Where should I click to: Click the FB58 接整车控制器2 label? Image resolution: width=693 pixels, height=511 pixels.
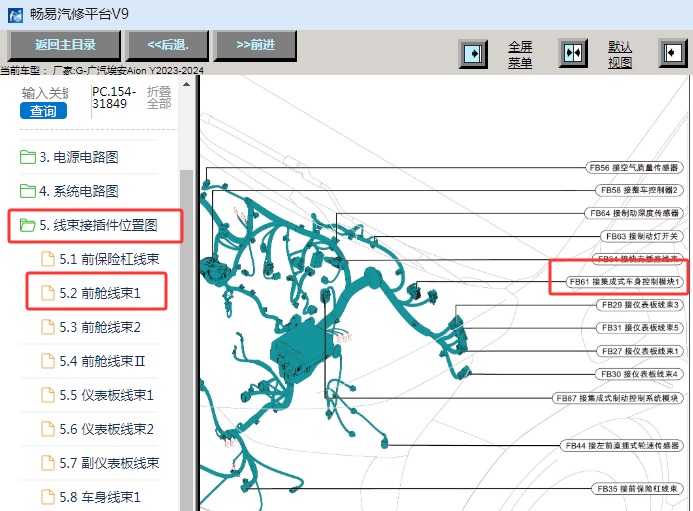pyautogui.click(x=639, y=191)
